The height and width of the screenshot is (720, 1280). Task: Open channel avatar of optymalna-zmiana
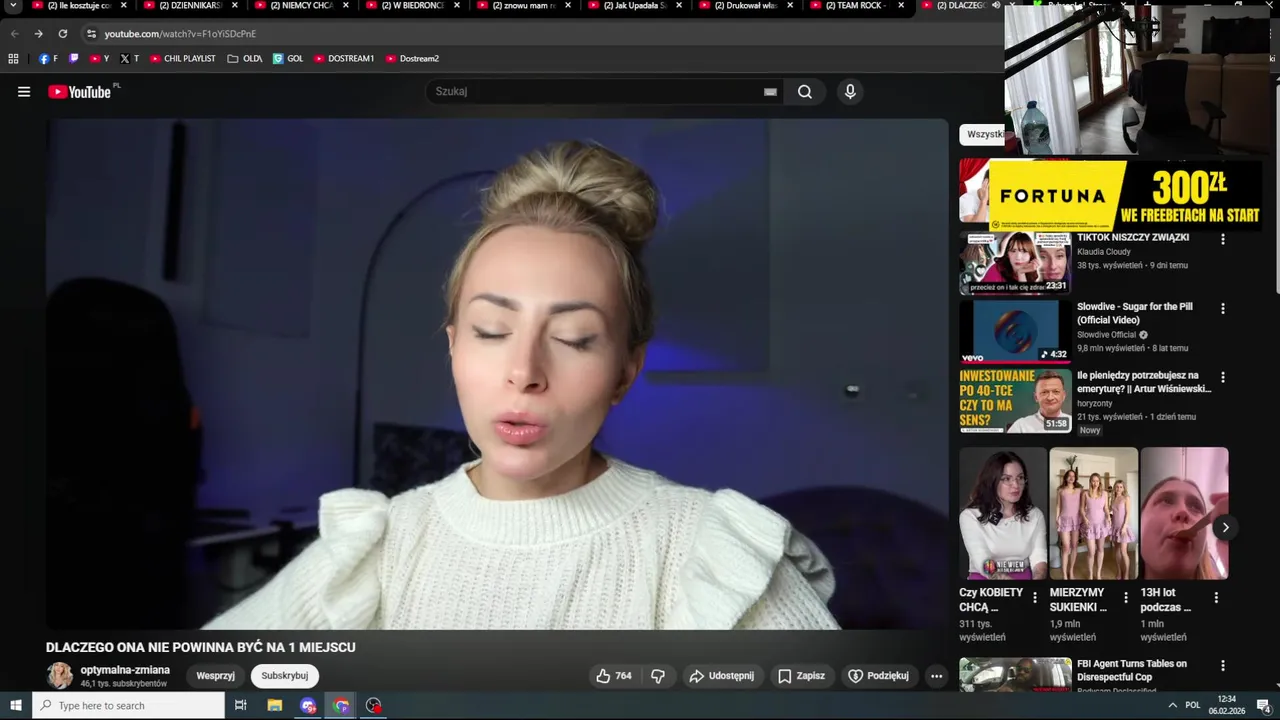coord(60,676)
